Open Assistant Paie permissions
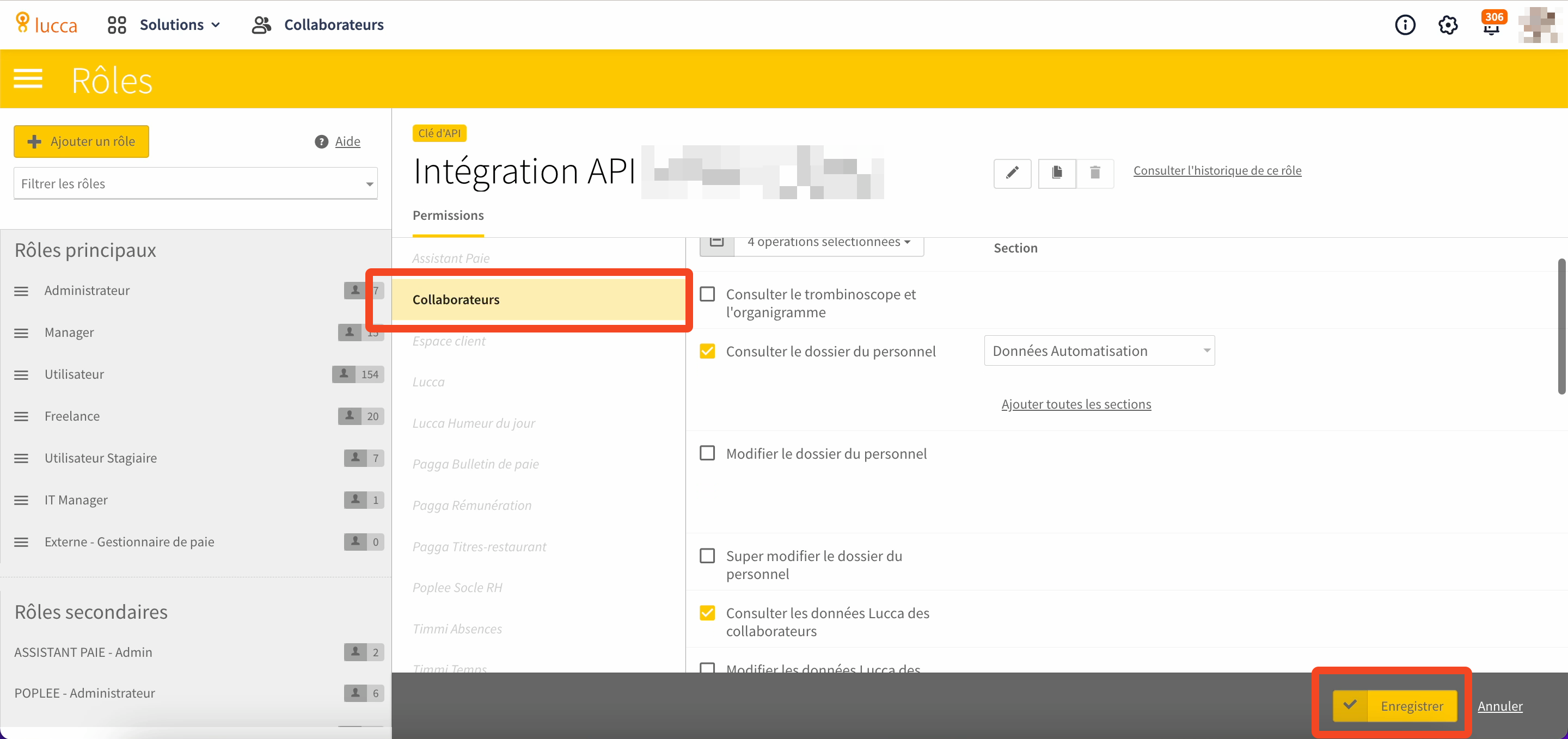 coord(451,258)
